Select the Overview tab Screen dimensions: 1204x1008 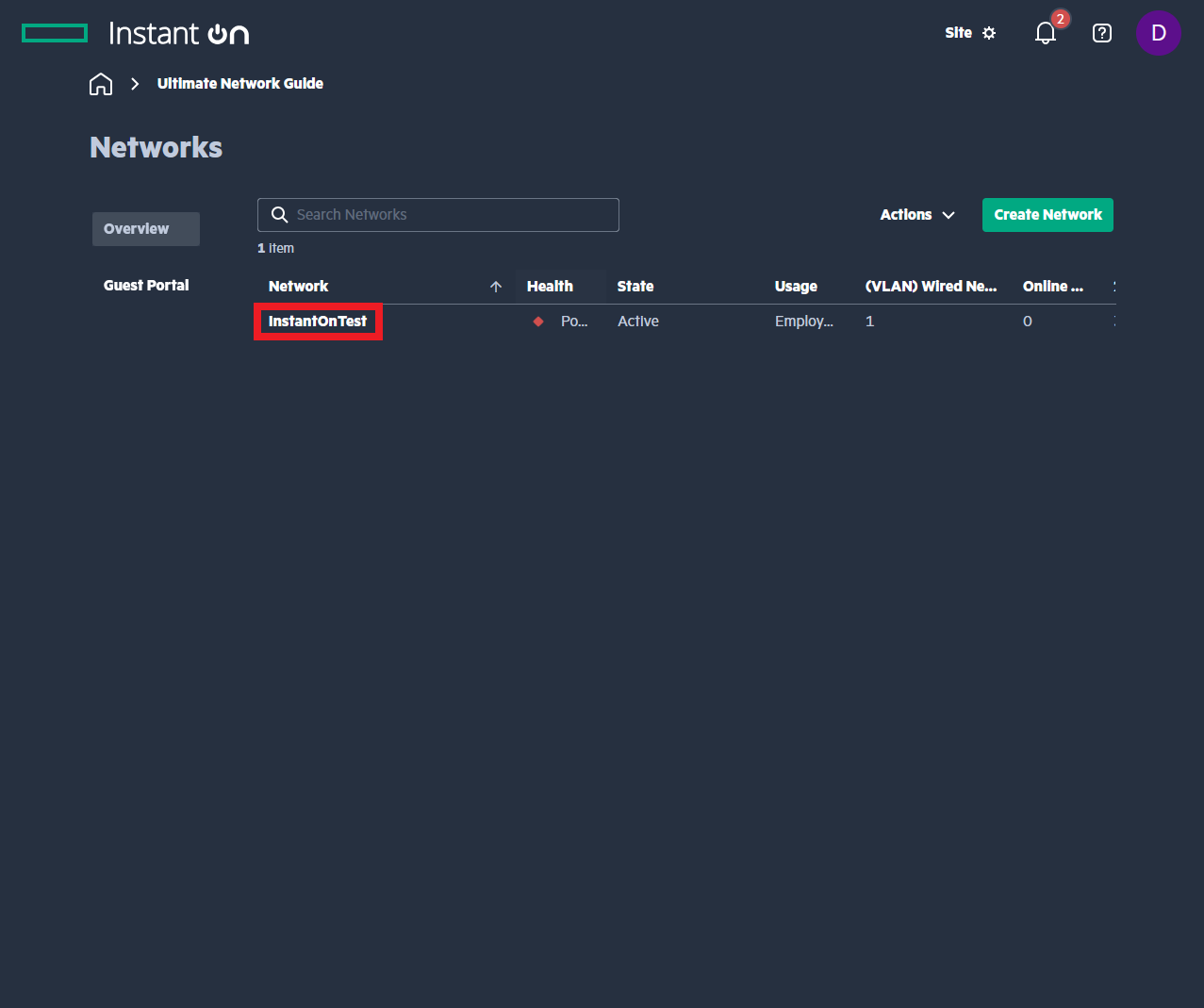pyautogui.click(x=146, y=229)
